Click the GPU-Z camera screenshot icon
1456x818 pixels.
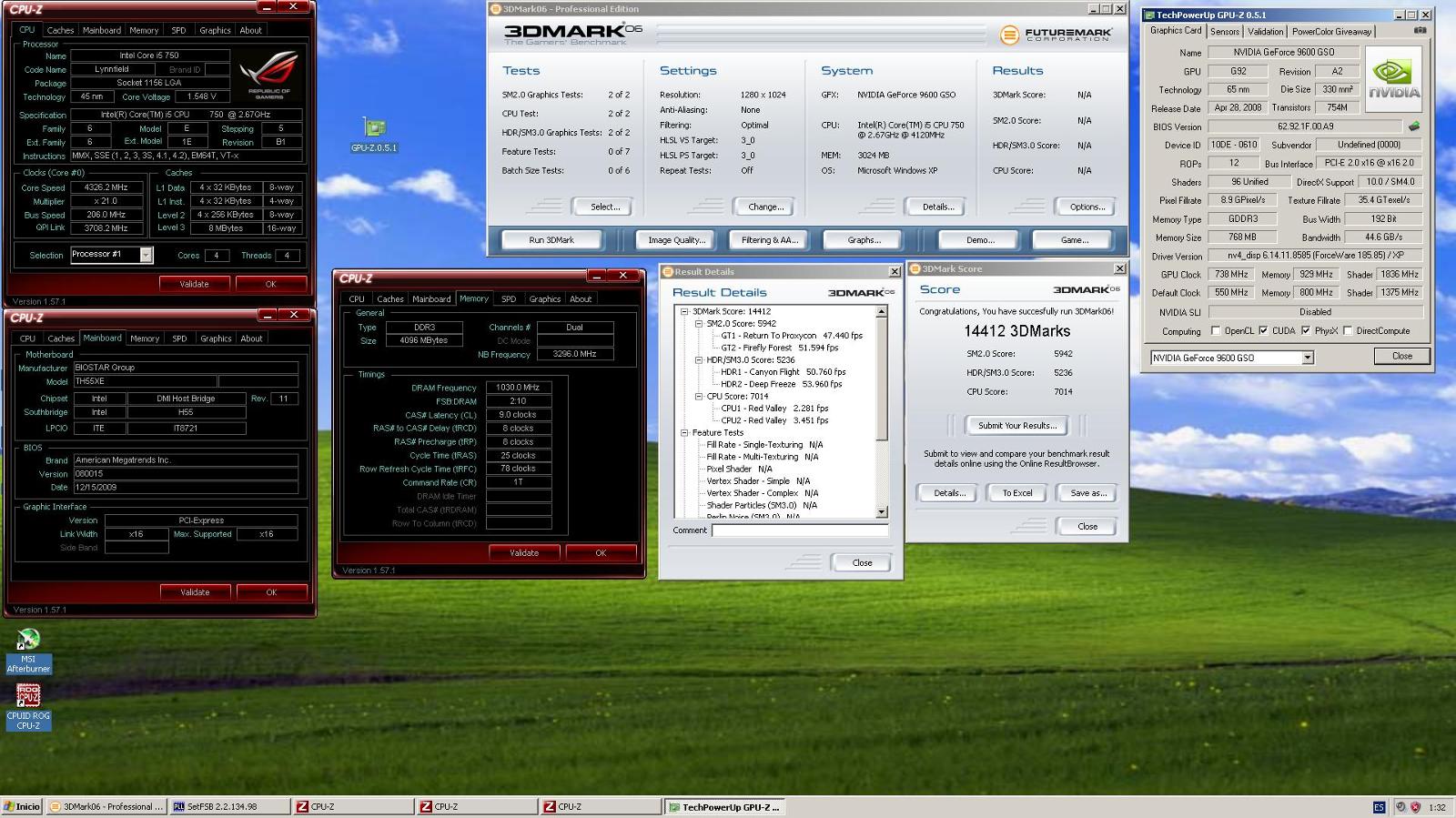(x=1420, y=31)
